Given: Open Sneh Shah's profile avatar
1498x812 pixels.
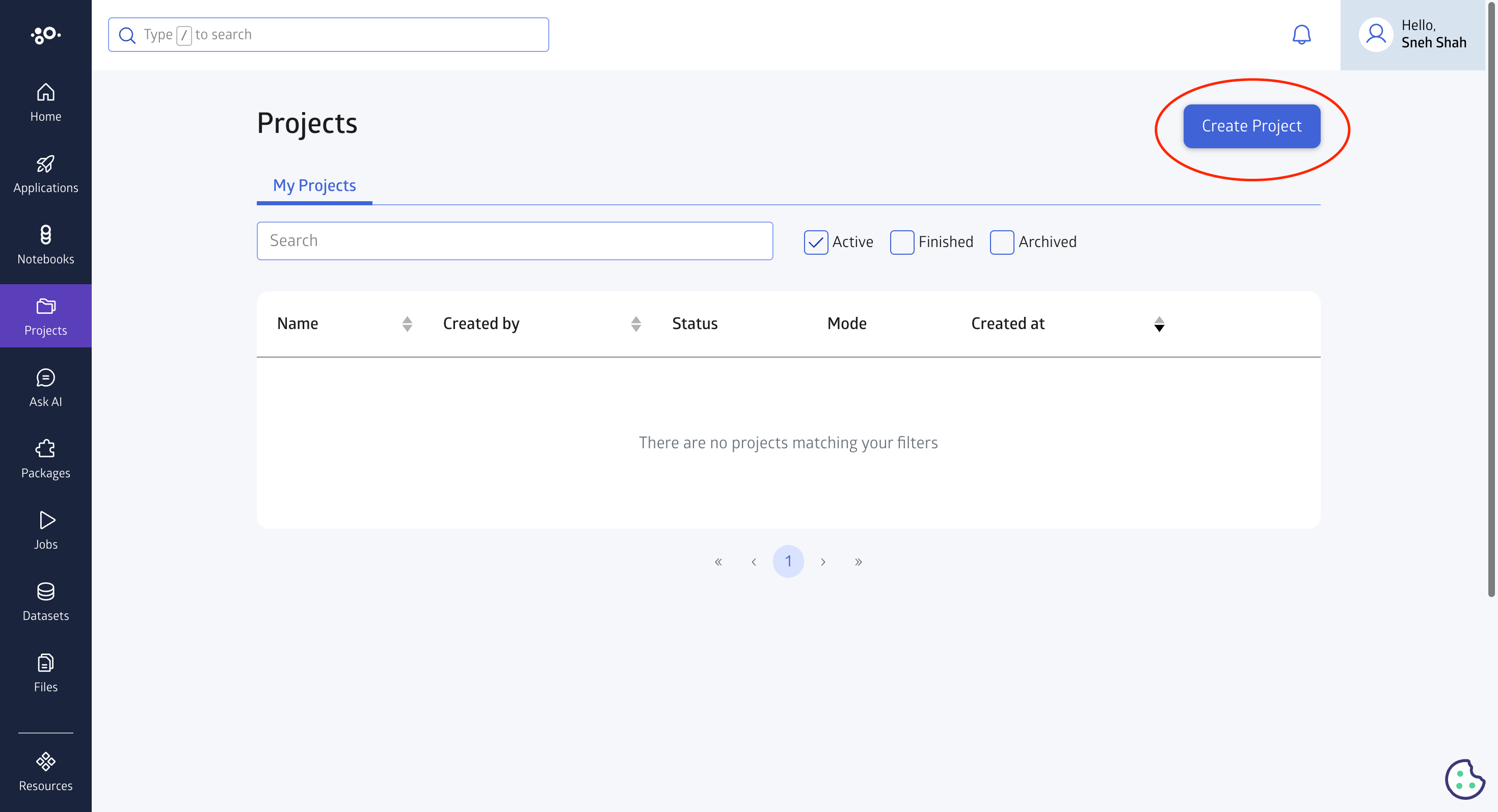Looking at the screenshot, I should pyautogui.click(x=1376, y=34).
